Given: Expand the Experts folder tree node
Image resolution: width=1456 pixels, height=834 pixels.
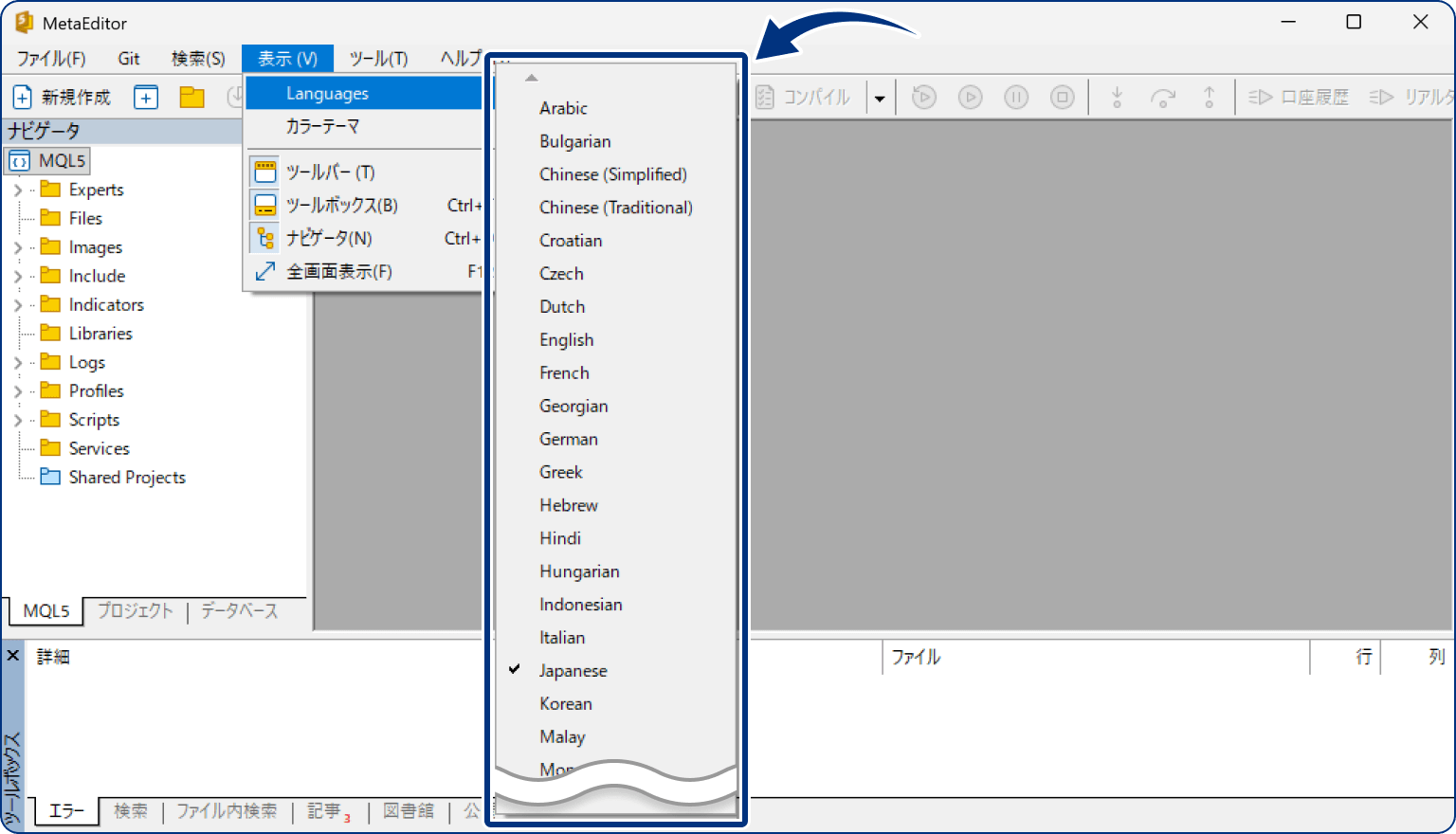Looking at the screenshot, I should [x=18, y=190].
